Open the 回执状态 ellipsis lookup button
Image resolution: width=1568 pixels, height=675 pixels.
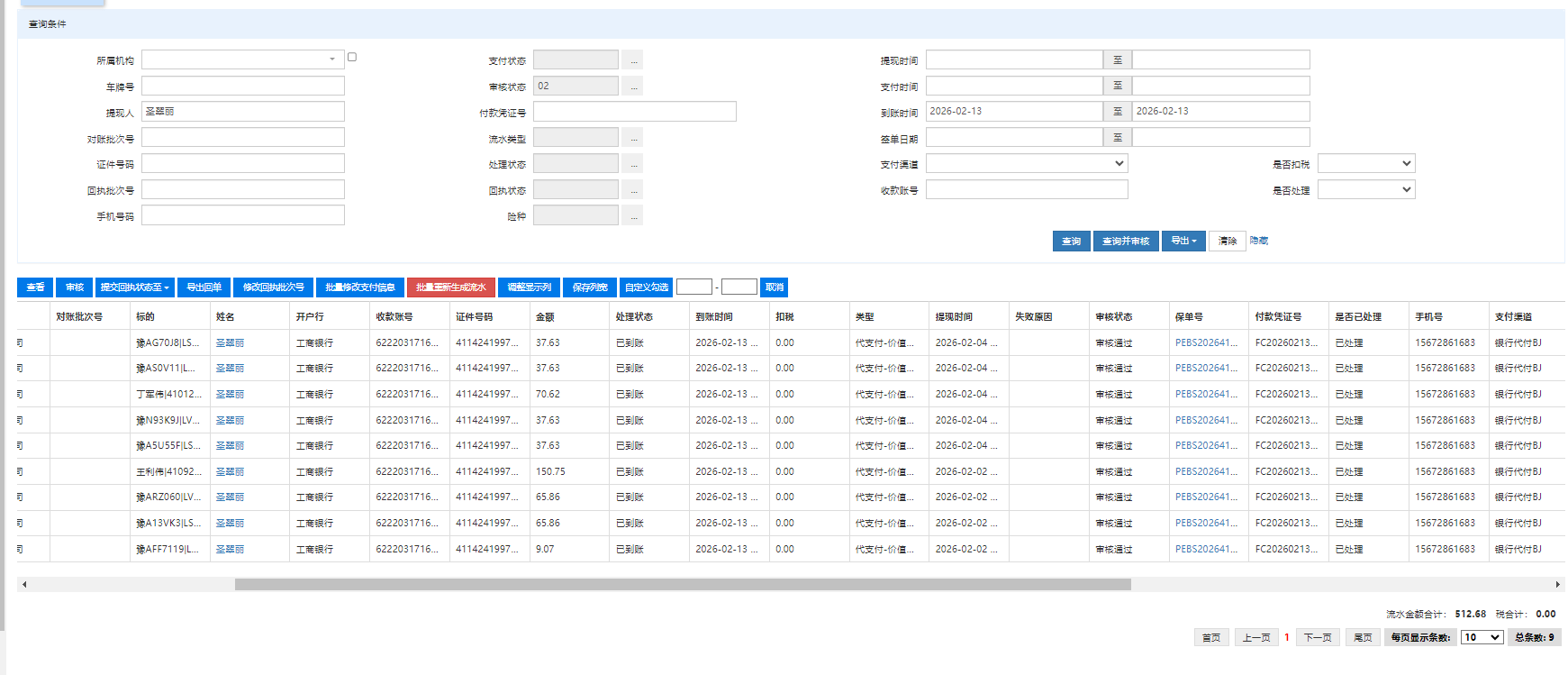pos(634,190)
